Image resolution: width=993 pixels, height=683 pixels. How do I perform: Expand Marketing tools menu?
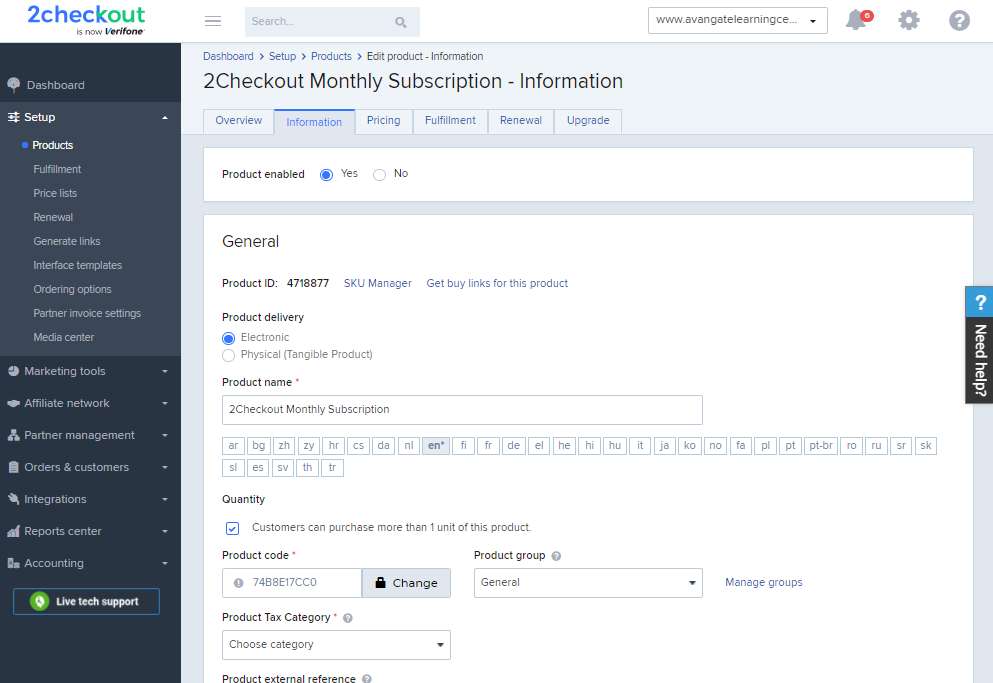coord(165,372)
